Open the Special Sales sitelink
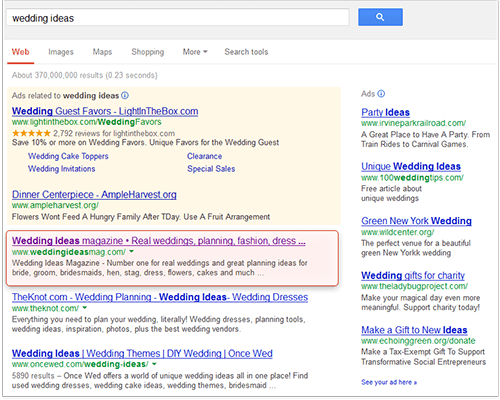The image size is (500, 400). [x=211, y=169]
